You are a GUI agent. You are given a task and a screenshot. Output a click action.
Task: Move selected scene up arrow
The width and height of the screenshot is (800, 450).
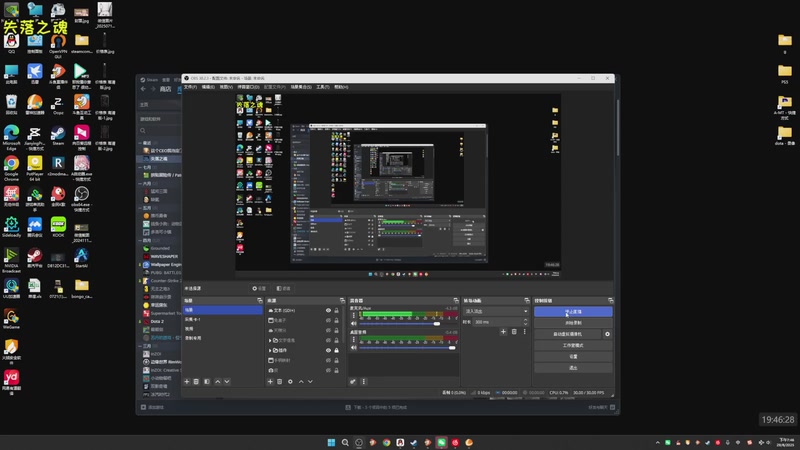point(218,382)
